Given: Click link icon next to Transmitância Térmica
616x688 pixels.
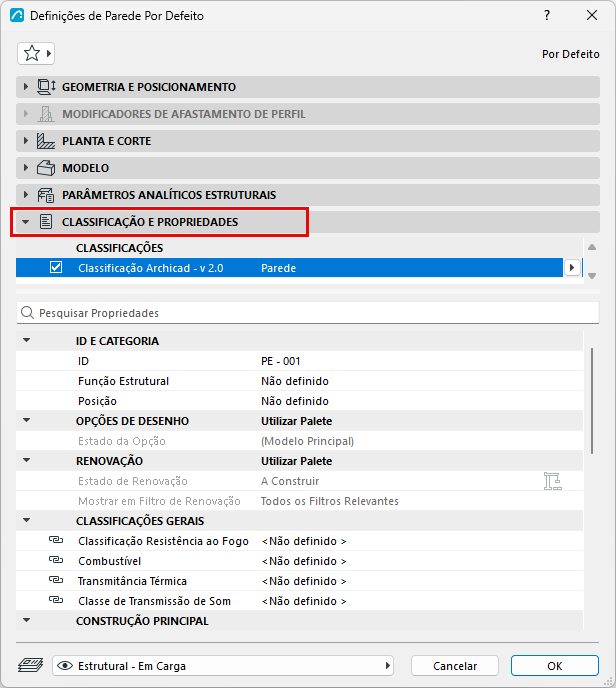Looking at the screenshot, I should coord(56,580).
